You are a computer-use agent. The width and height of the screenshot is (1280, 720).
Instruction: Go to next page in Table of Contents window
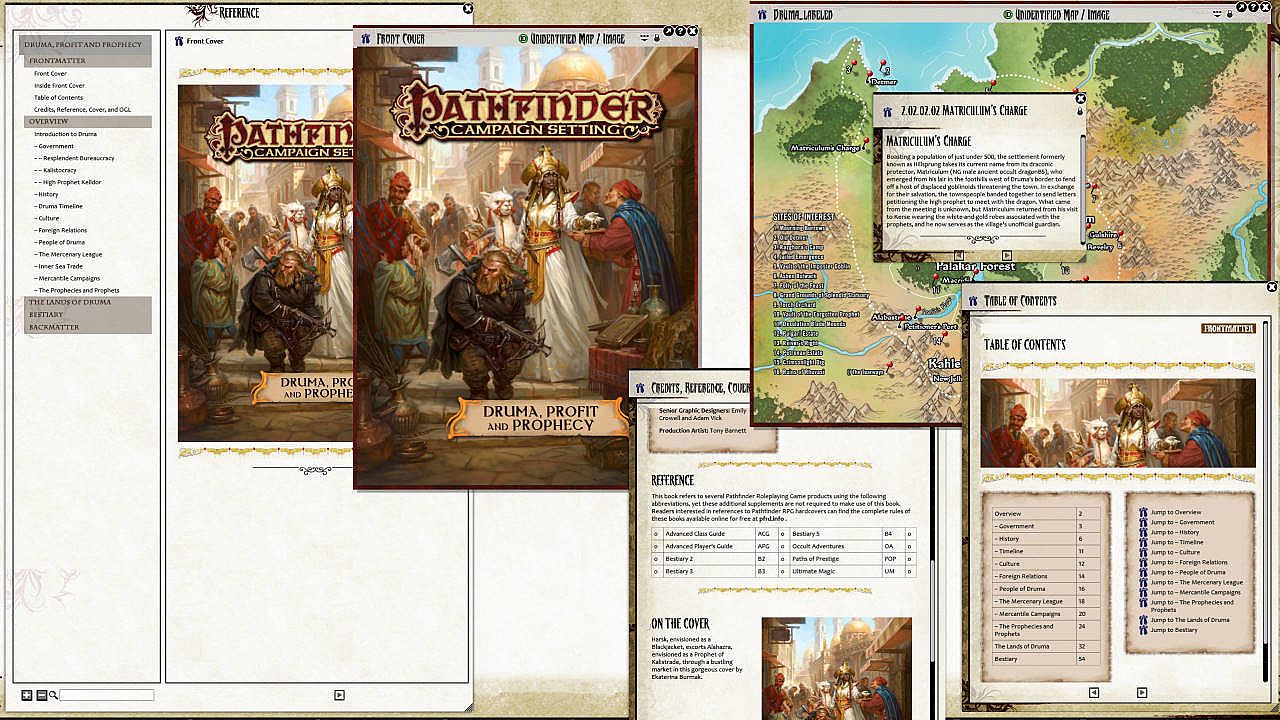click(x=1141, y=692)
